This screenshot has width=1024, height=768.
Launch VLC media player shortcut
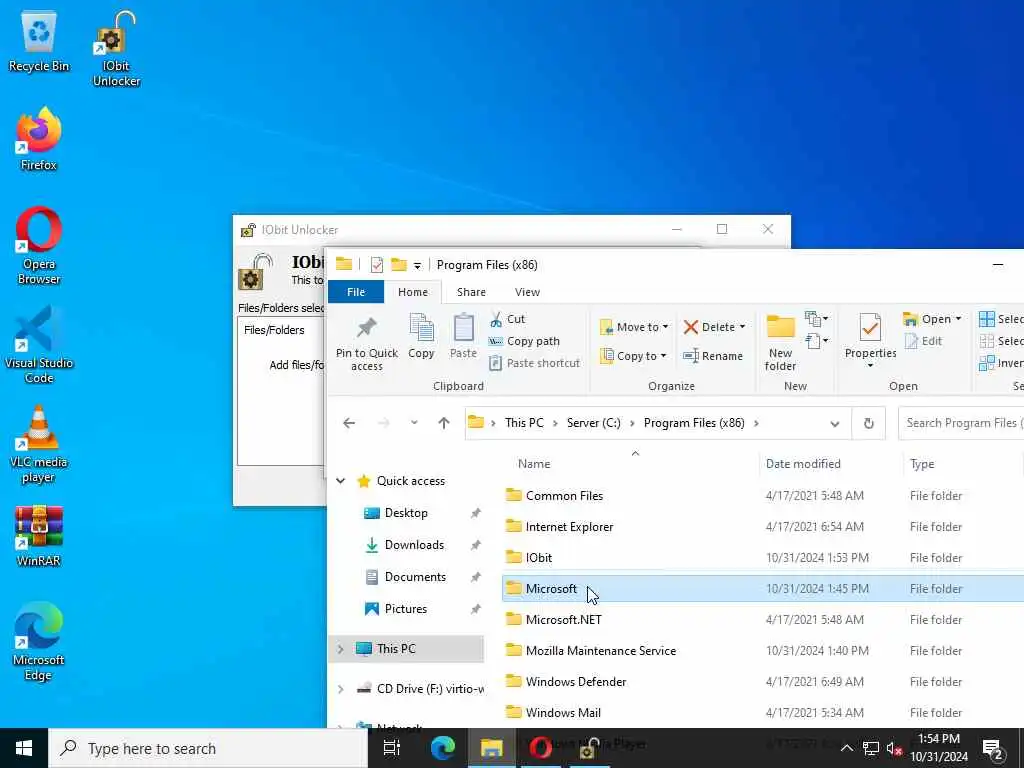click(x=39, y=445)
